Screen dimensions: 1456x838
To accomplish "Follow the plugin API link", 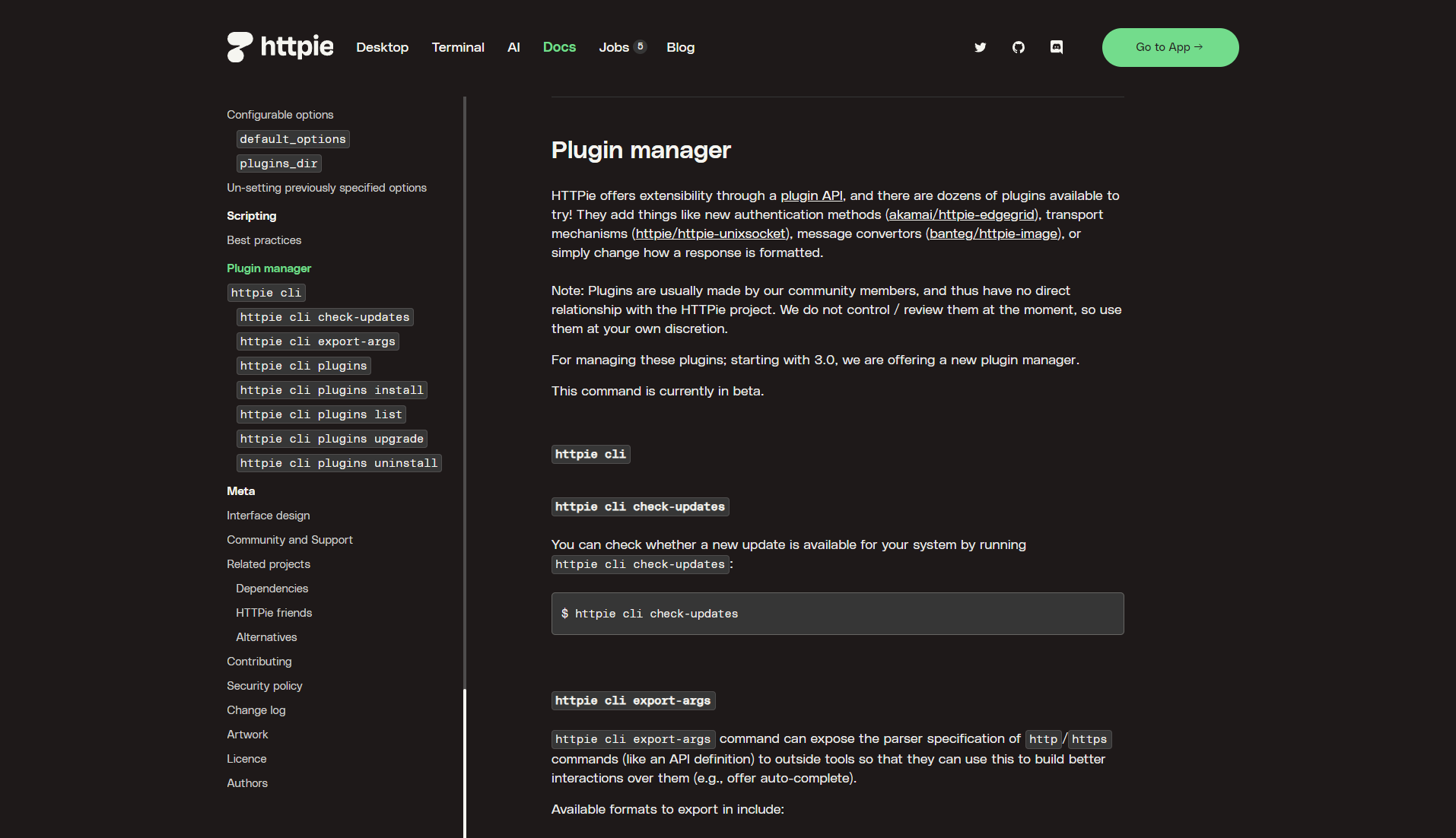I will tap(811, 195).
